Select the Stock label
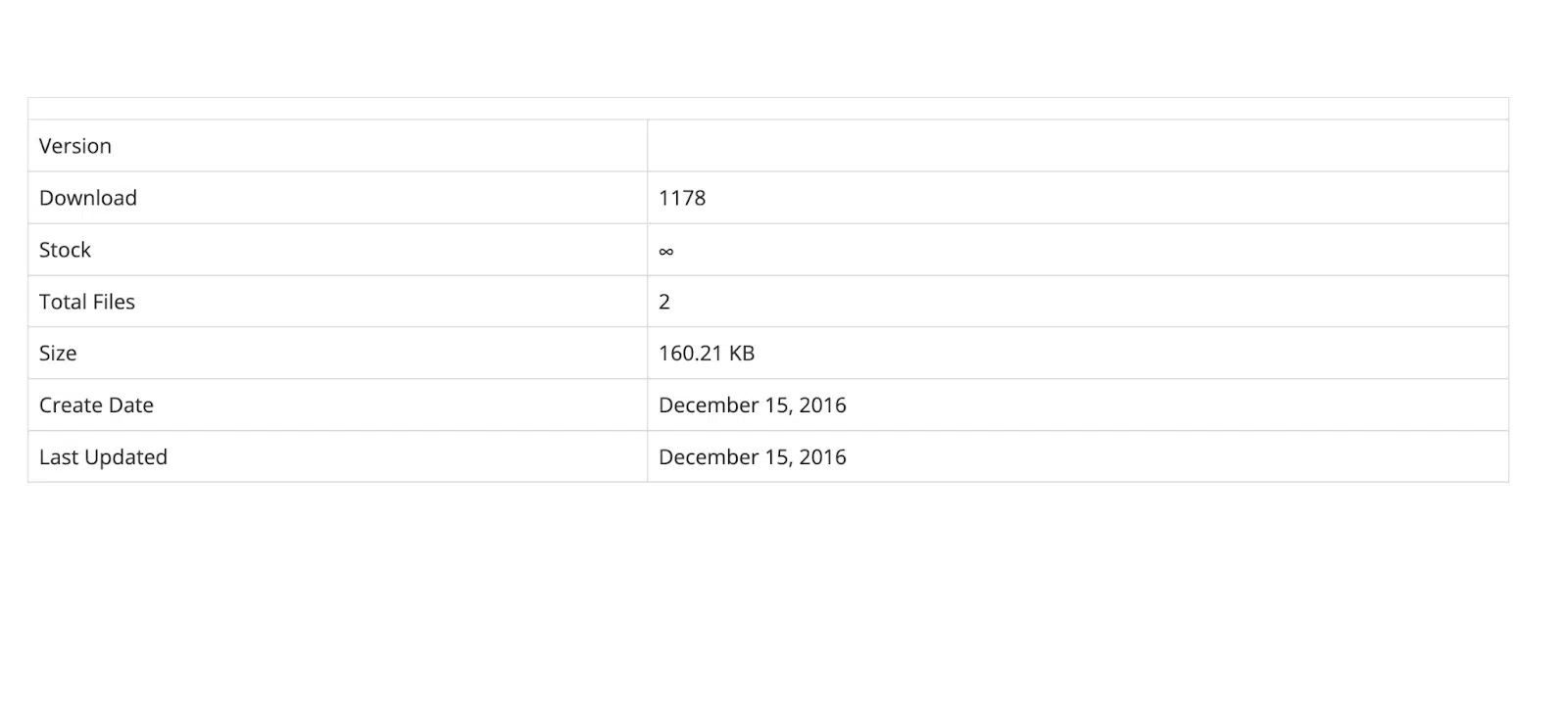Image resolution: width=1568 pixels, height=713 pixels. click(65, 250)
